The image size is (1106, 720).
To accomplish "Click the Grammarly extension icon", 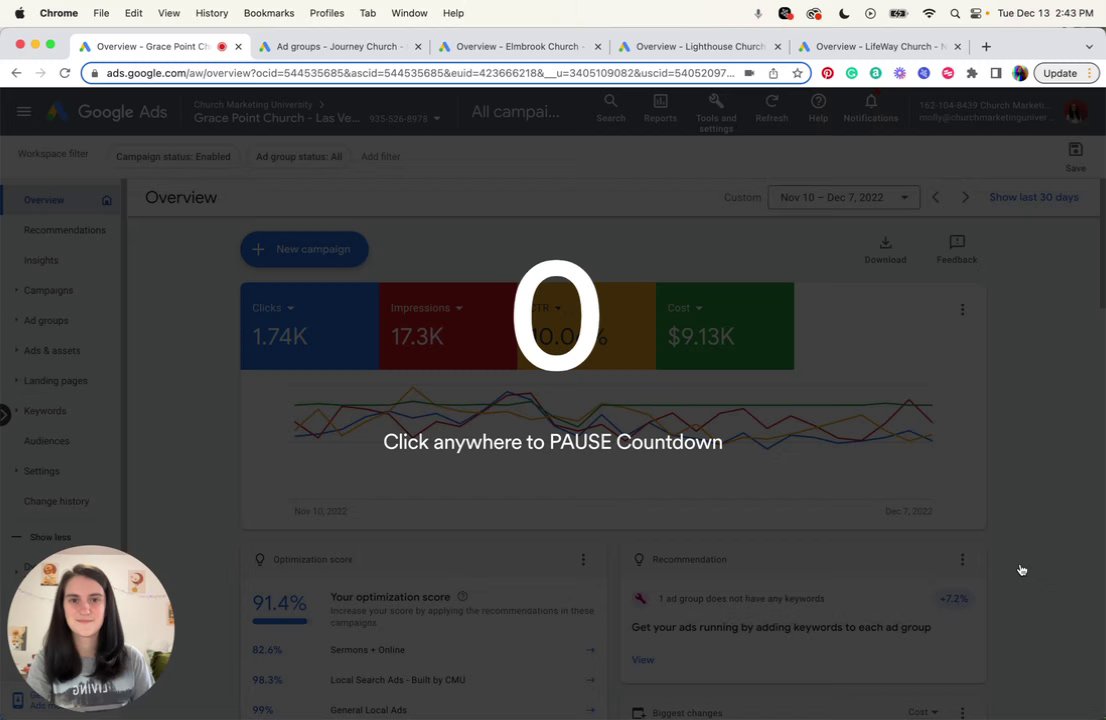I will point(851,73).
